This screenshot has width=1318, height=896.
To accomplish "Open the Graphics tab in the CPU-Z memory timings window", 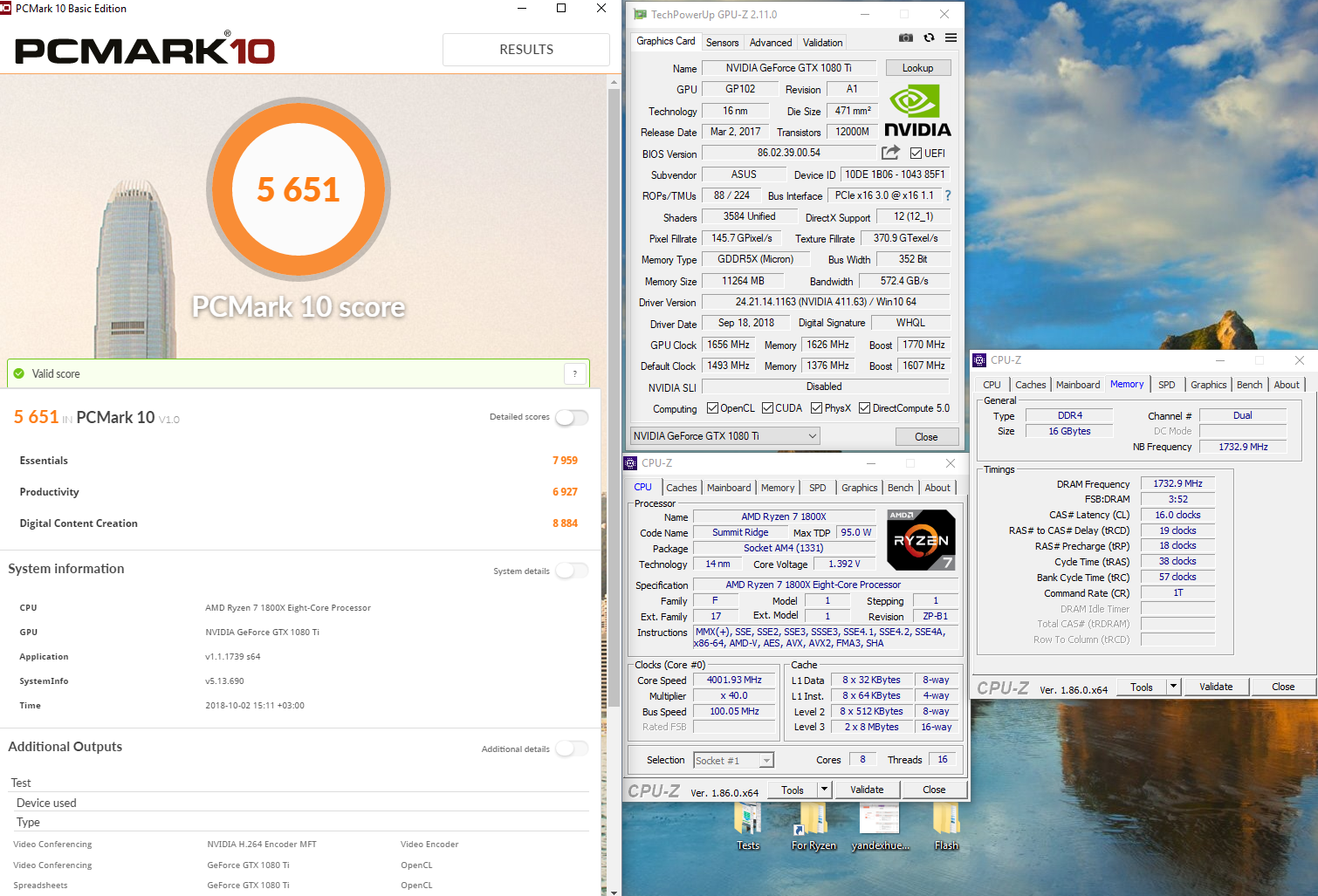I will pyautogui.click(x=1209, y=385).
